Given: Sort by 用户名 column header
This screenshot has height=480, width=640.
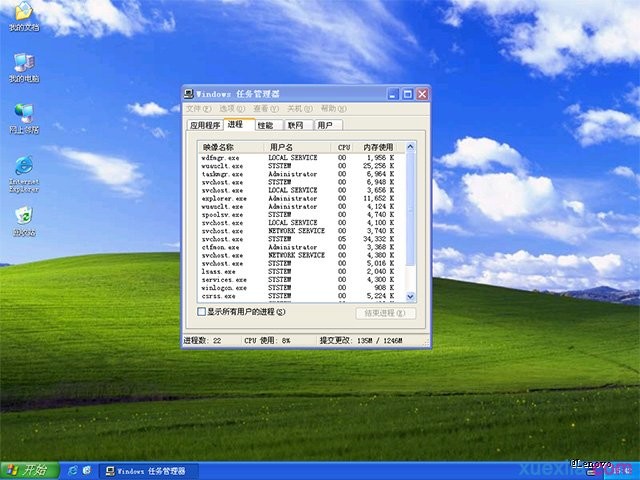Looking at the screenshot, I should [297, 147].
